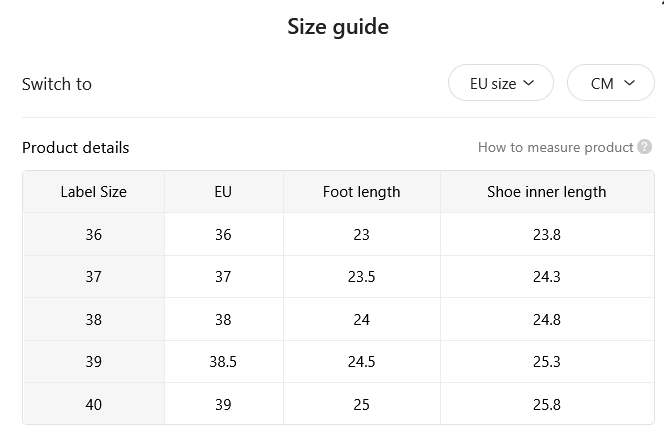The width and height of the screenshot is (664, 437).
Task: Select the Label Size 37 row cell
Action: [x=94, y=277]
